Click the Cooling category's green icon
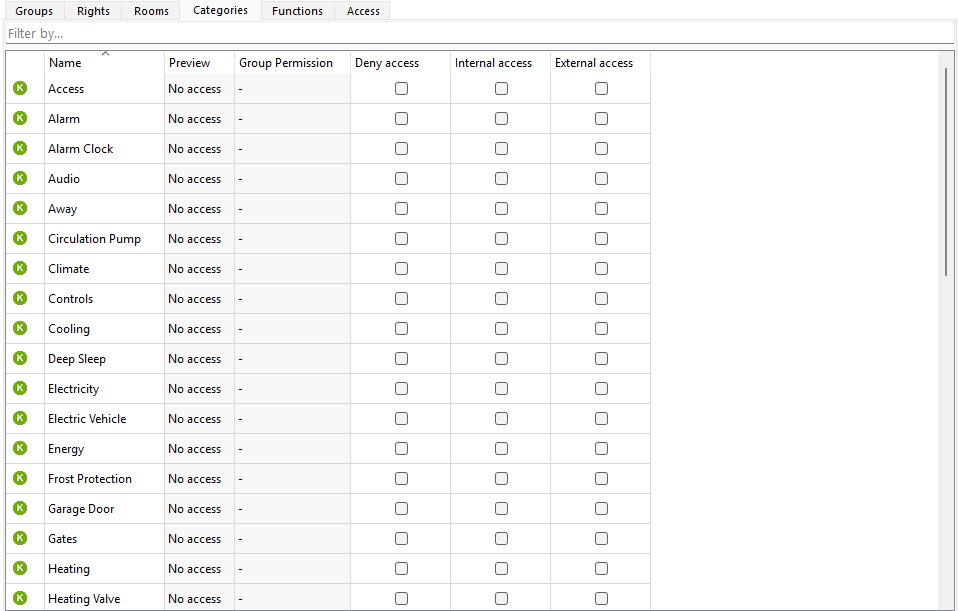This screenshot has height=611, width=958. (20, 329)
